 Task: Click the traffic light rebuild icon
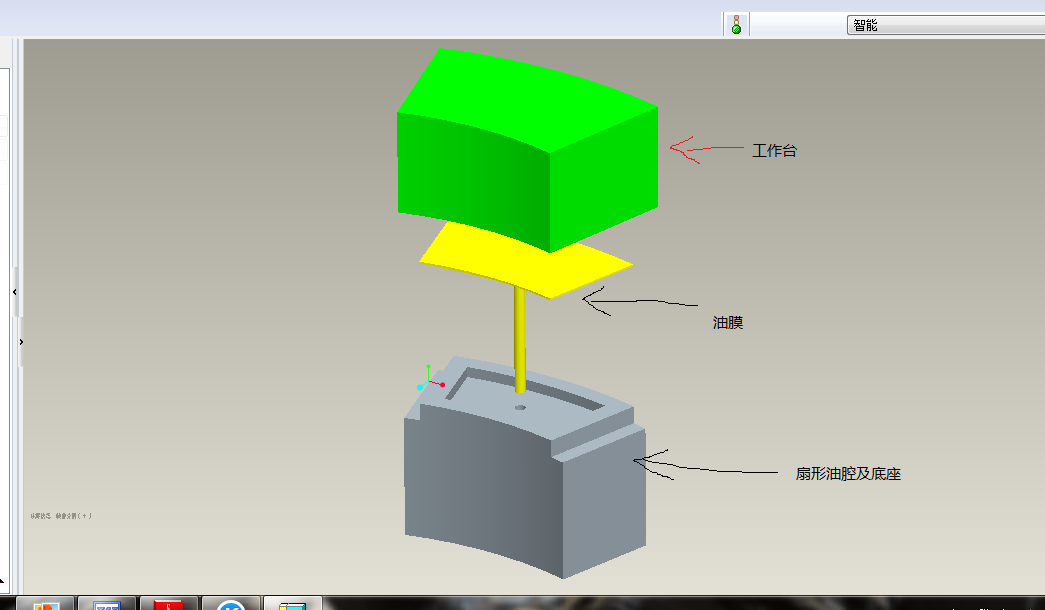737,25
